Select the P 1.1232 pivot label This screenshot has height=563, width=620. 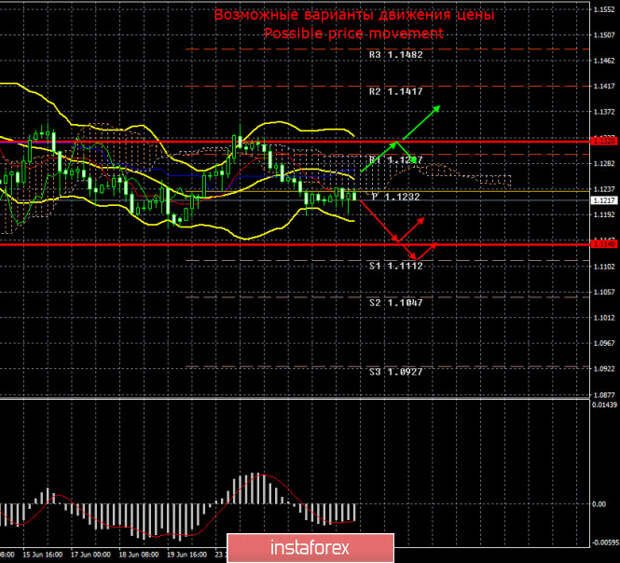click(x=395, y=197)
